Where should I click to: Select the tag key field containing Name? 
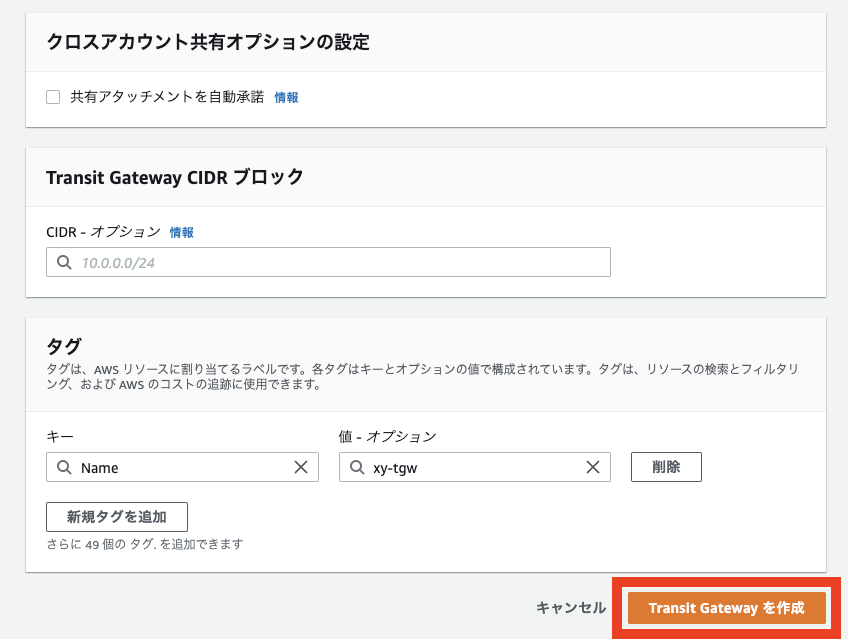180,467
